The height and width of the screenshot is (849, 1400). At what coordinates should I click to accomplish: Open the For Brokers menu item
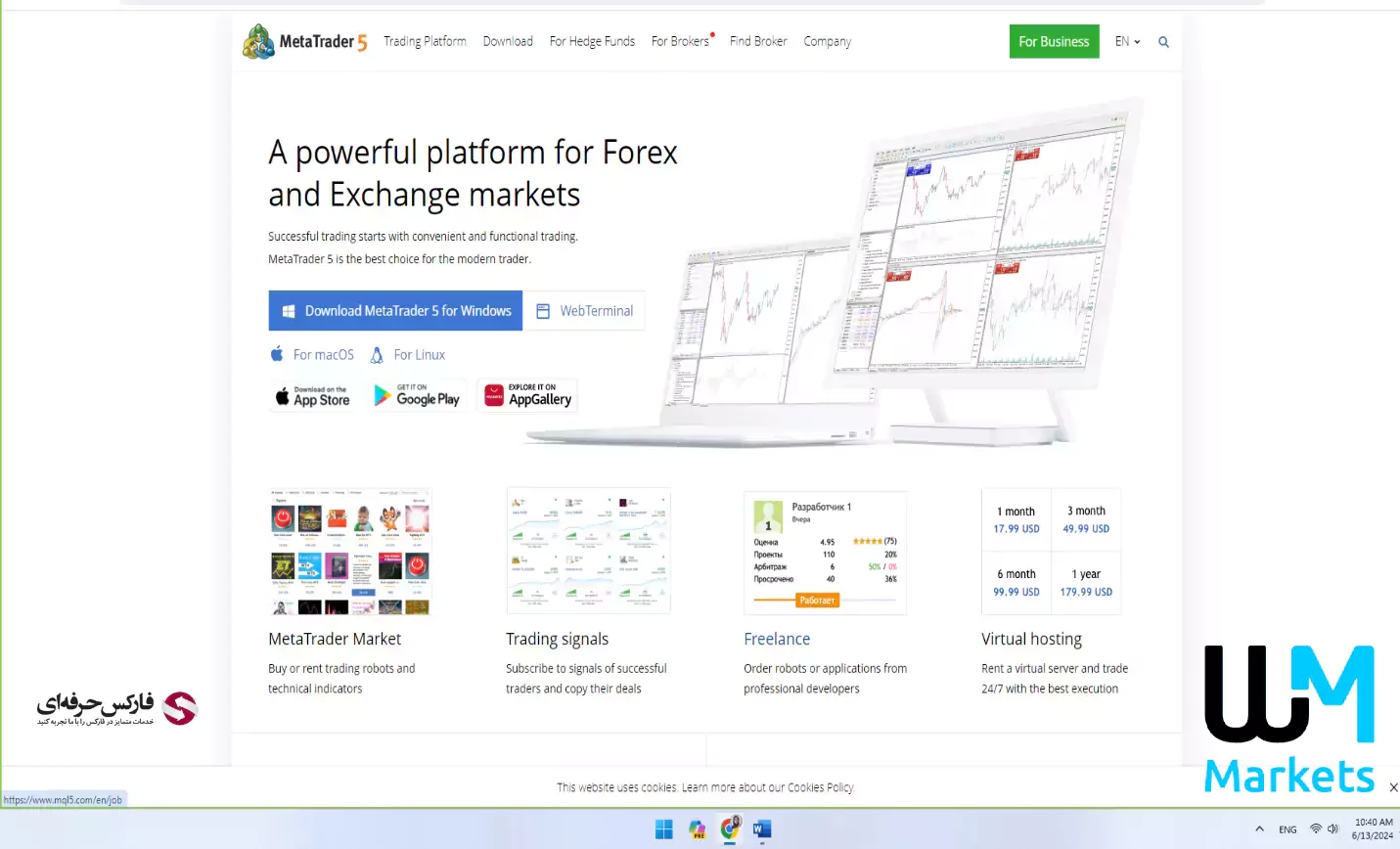tap(681, 41)
